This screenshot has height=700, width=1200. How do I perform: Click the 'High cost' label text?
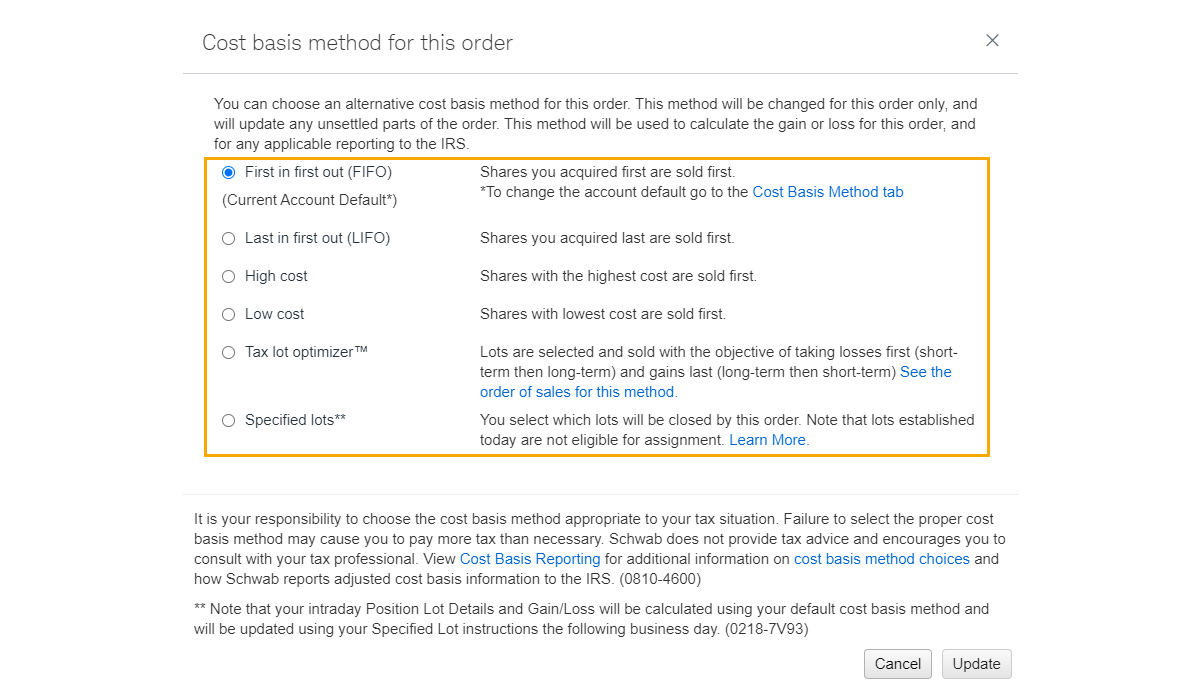point(276,276)
